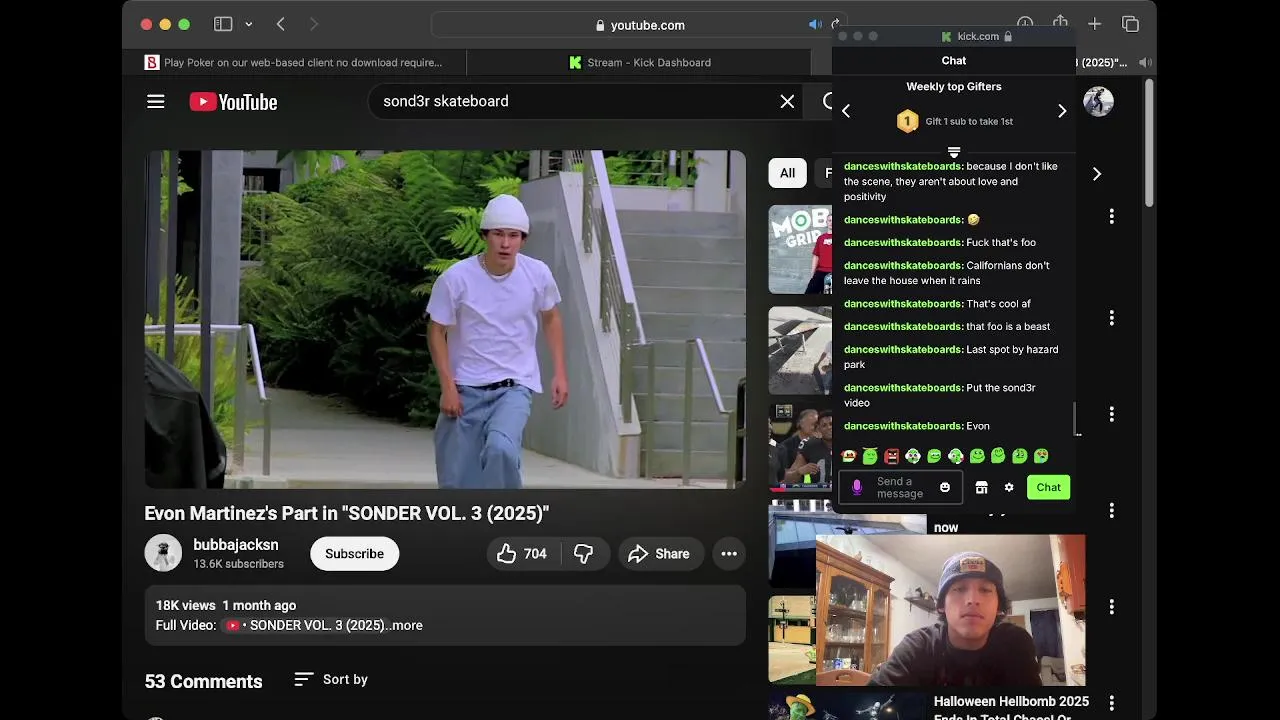Open the YouTube account avatar menu
The width and height of the screenshot is (1280, 720).
point(1098,102)
